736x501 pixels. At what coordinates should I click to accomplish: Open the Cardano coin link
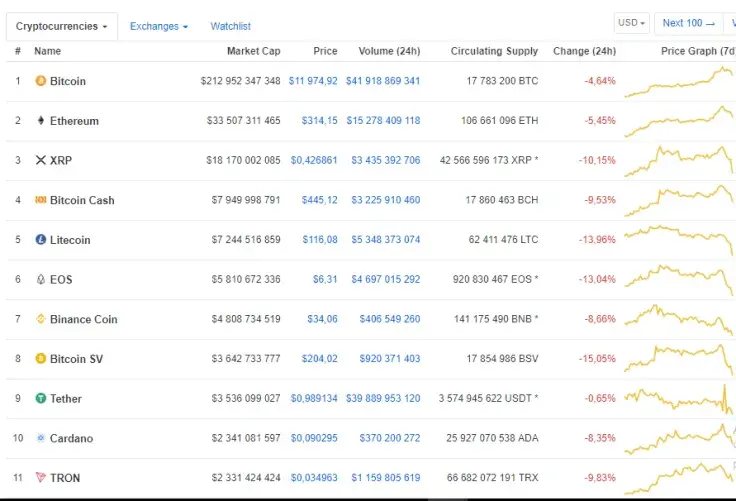click(71, 438)
